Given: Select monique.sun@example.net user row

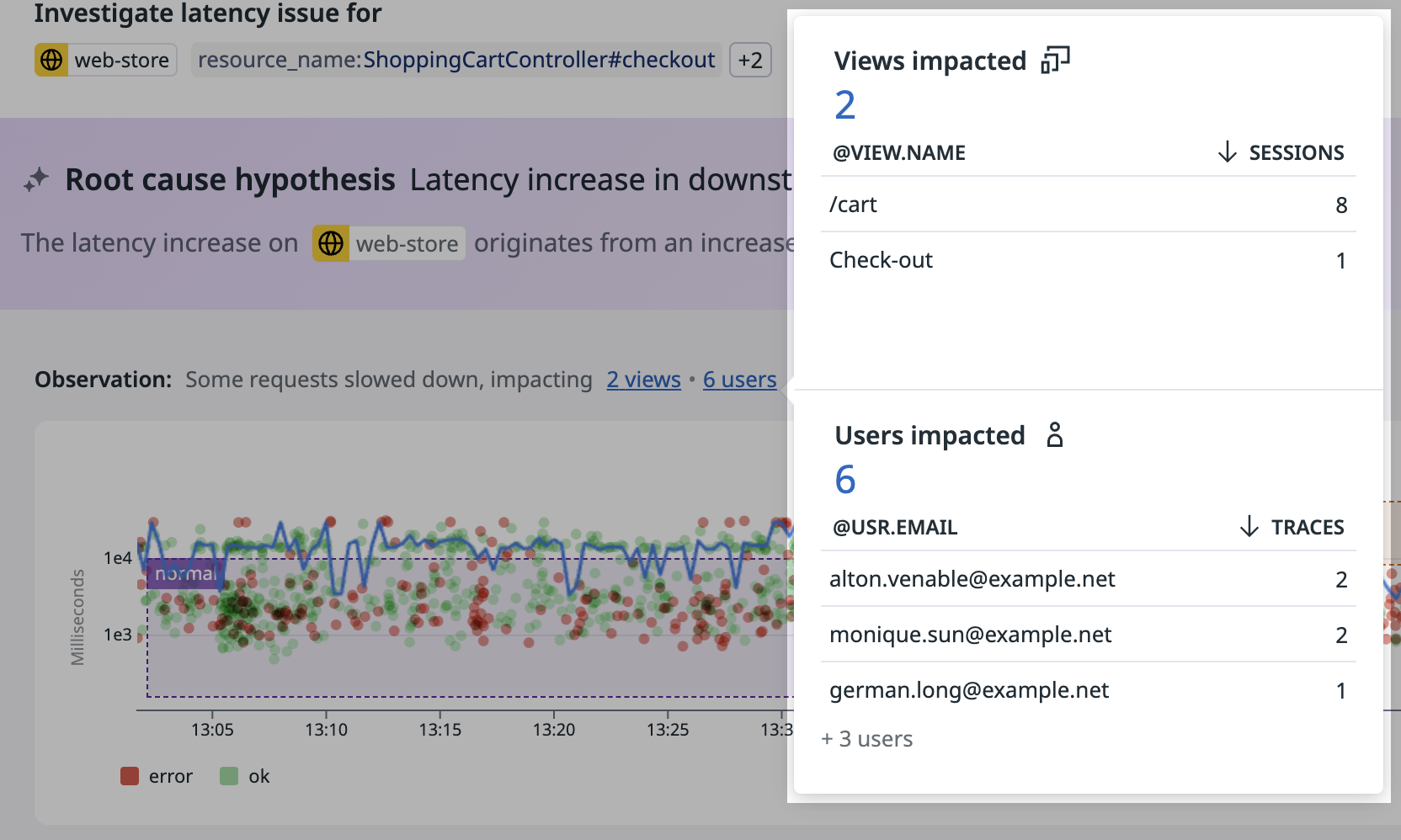Looking at the screenshot, I should tap(1088, 635).
